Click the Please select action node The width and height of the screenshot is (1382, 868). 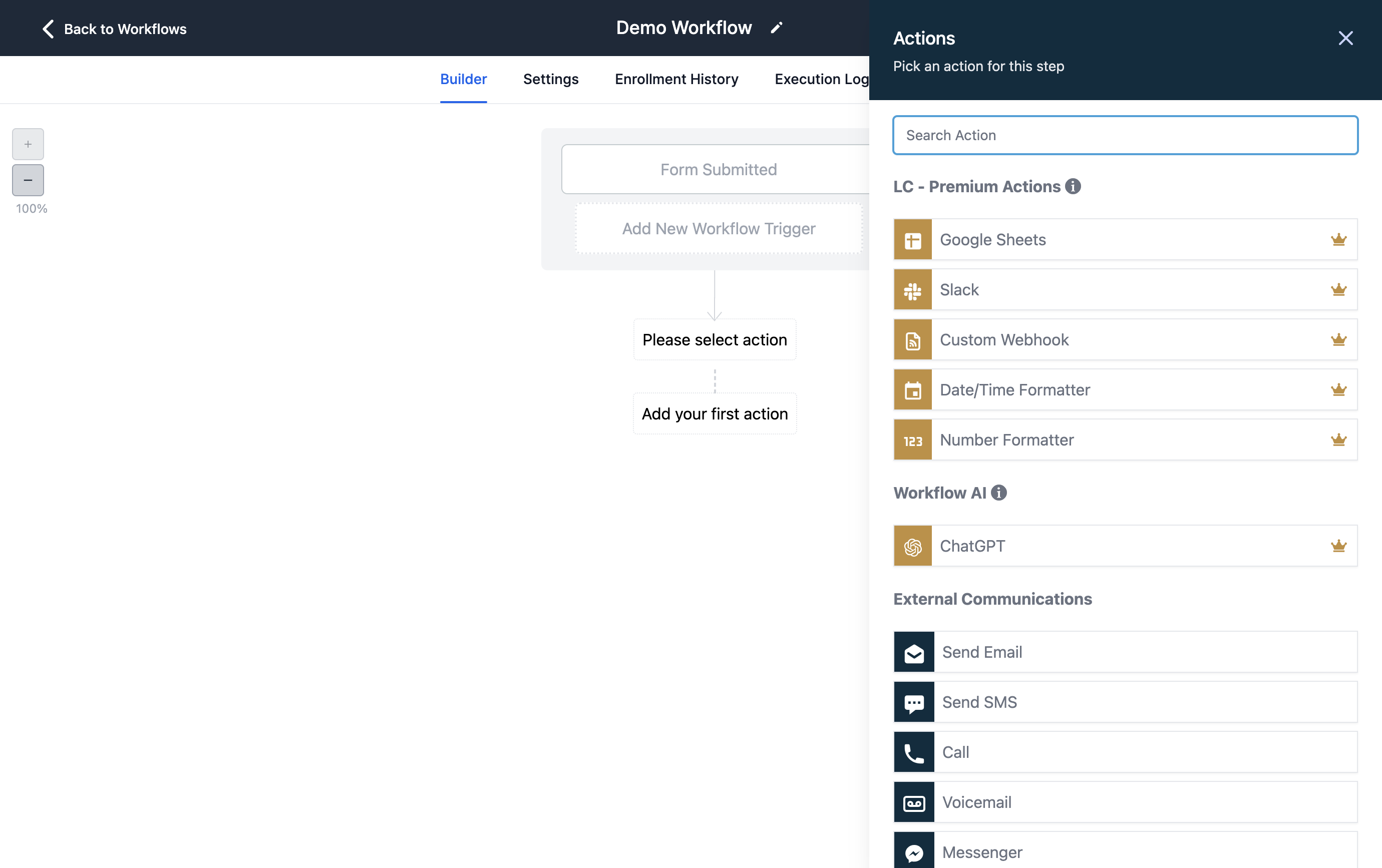(715, 339)
